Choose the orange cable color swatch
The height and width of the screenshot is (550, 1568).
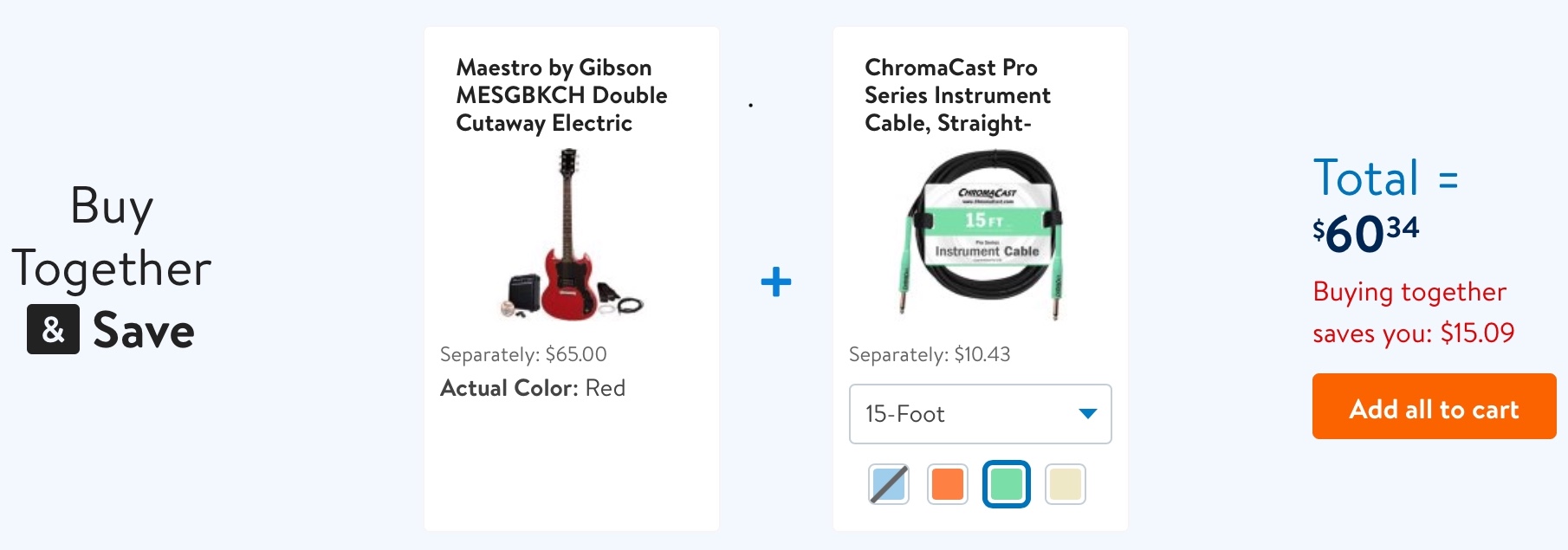point(948,484)
